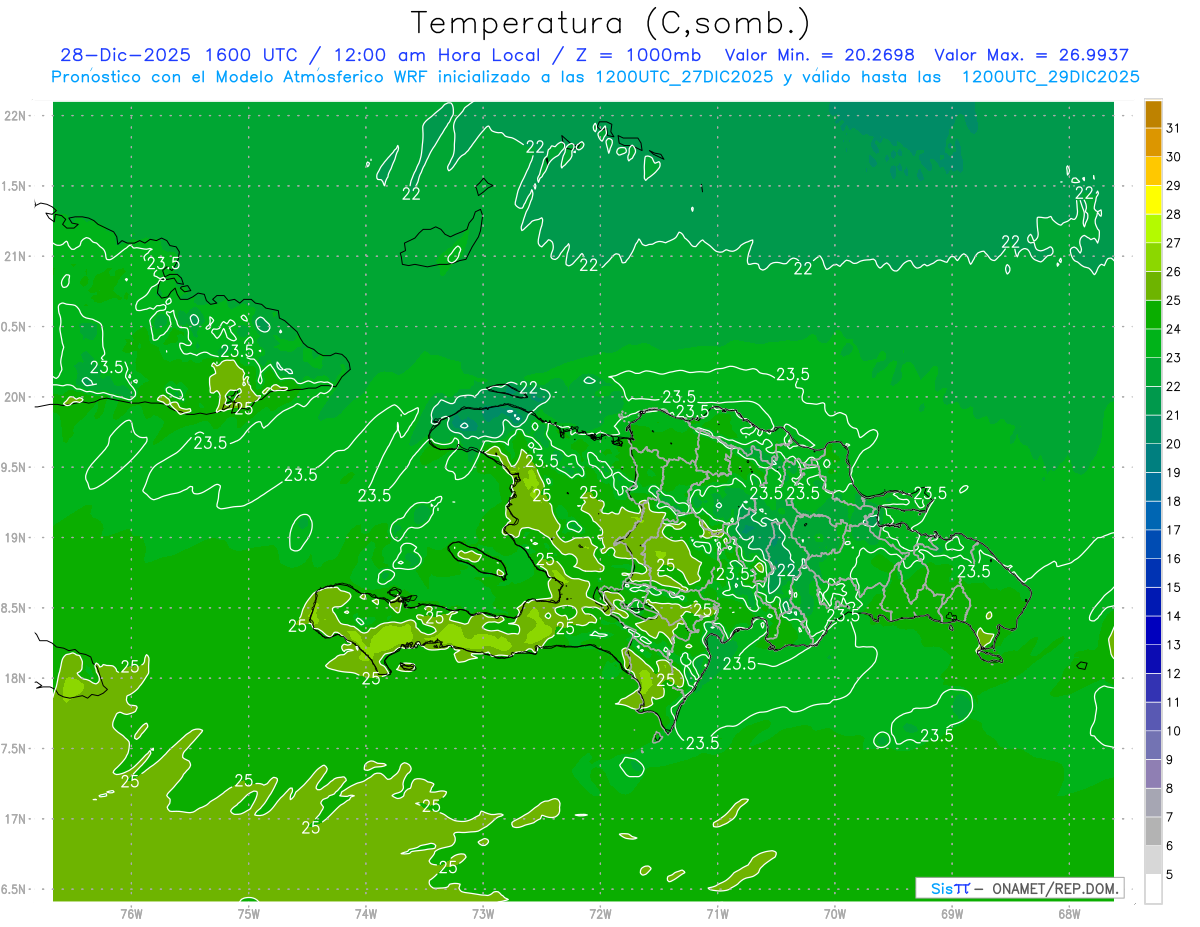The width and height of the screenshot is (1200, 927).
Task: Click the '20N' latitude axis label
Action: 15,397
